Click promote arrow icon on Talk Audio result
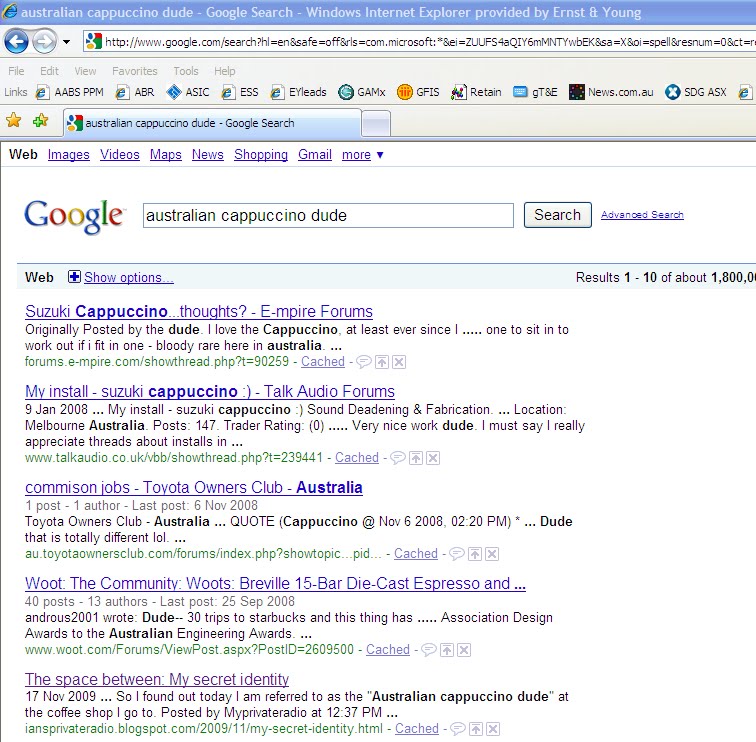The width and height of the screenshot is (756, 742). point(416,458)
